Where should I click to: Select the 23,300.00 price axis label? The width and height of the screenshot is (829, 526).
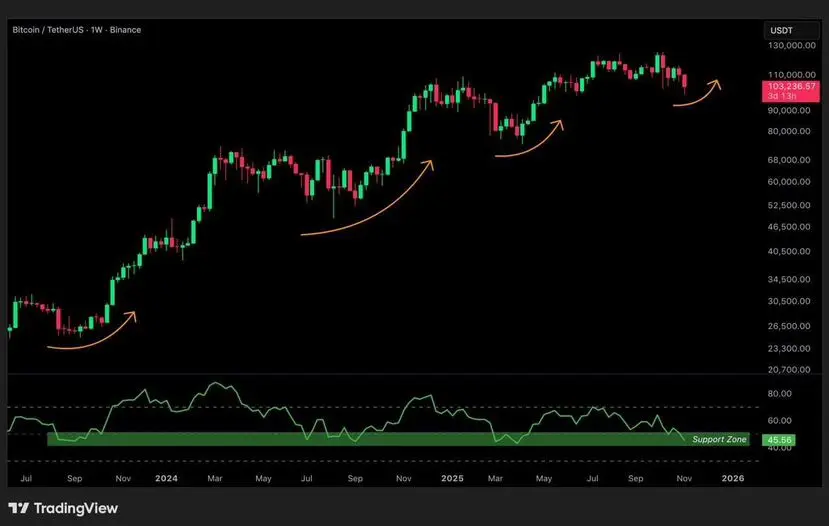coord(789,348)
